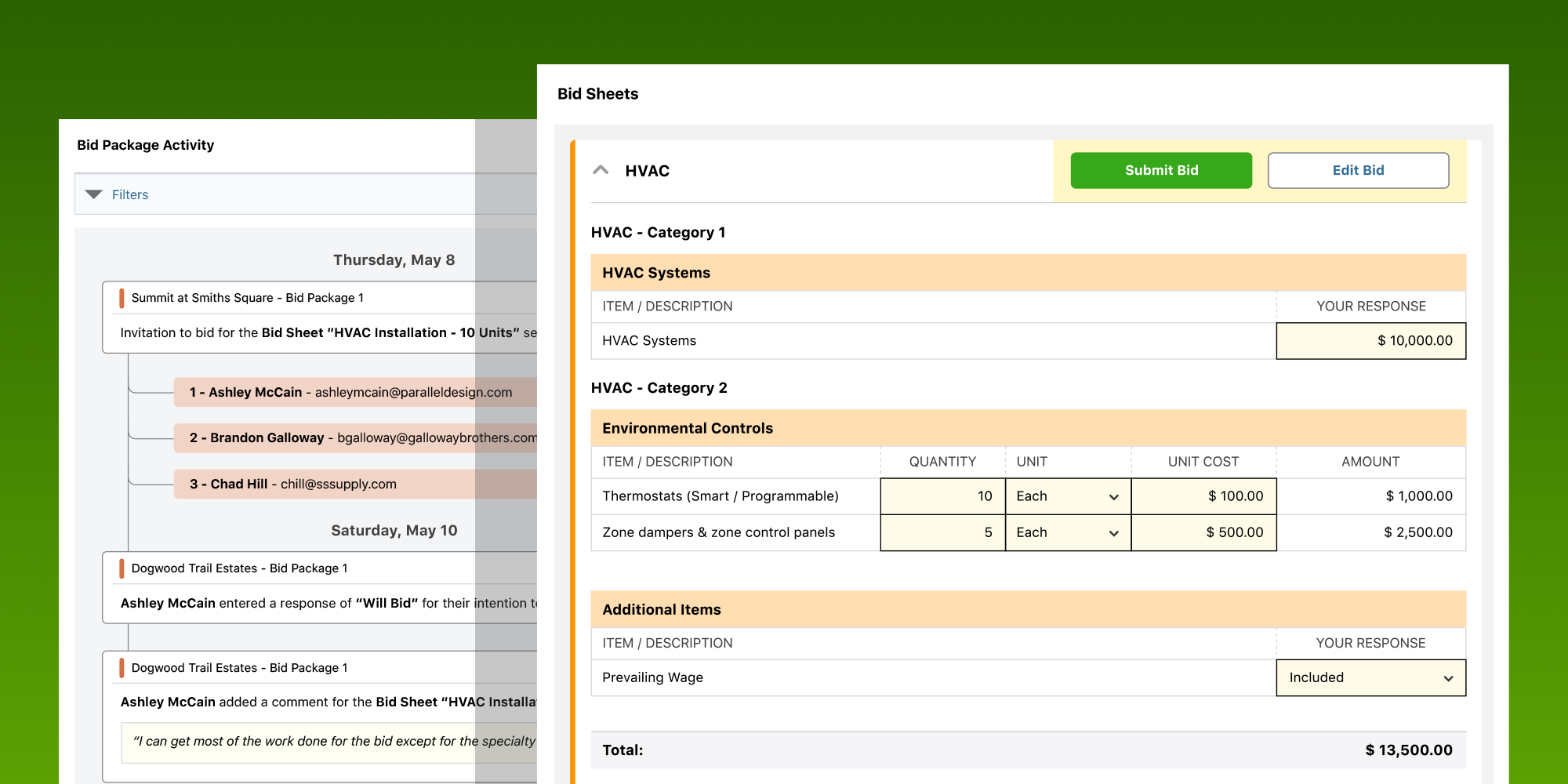Expand the Filters panel in Bid Package Activity

coord(130,194)
